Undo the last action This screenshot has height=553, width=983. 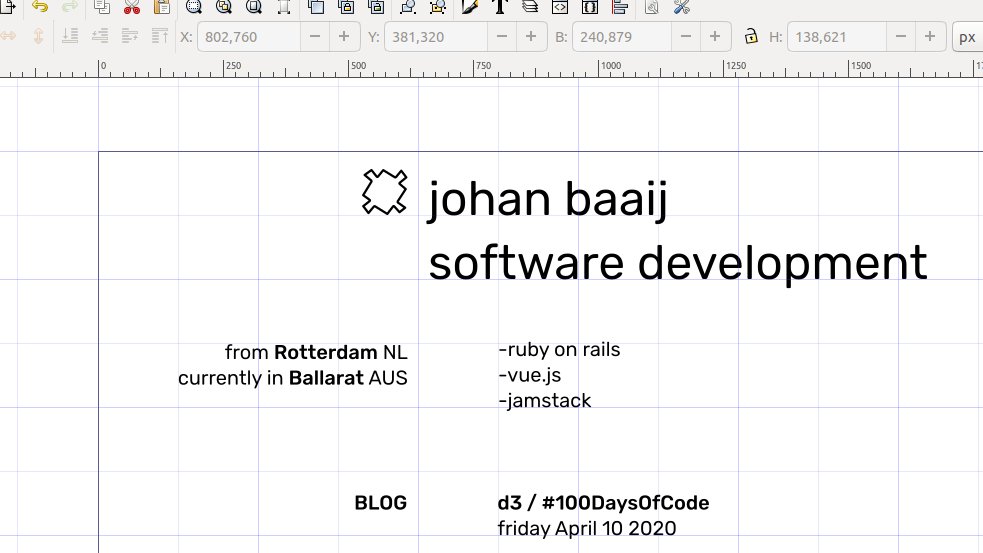coord(39,6)
